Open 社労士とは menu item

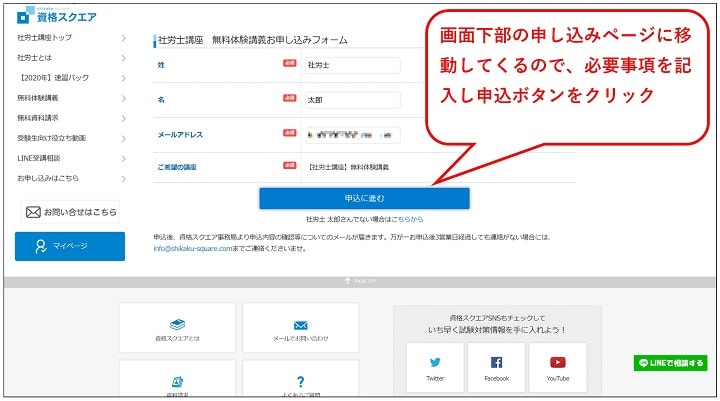tap(34, 58)
